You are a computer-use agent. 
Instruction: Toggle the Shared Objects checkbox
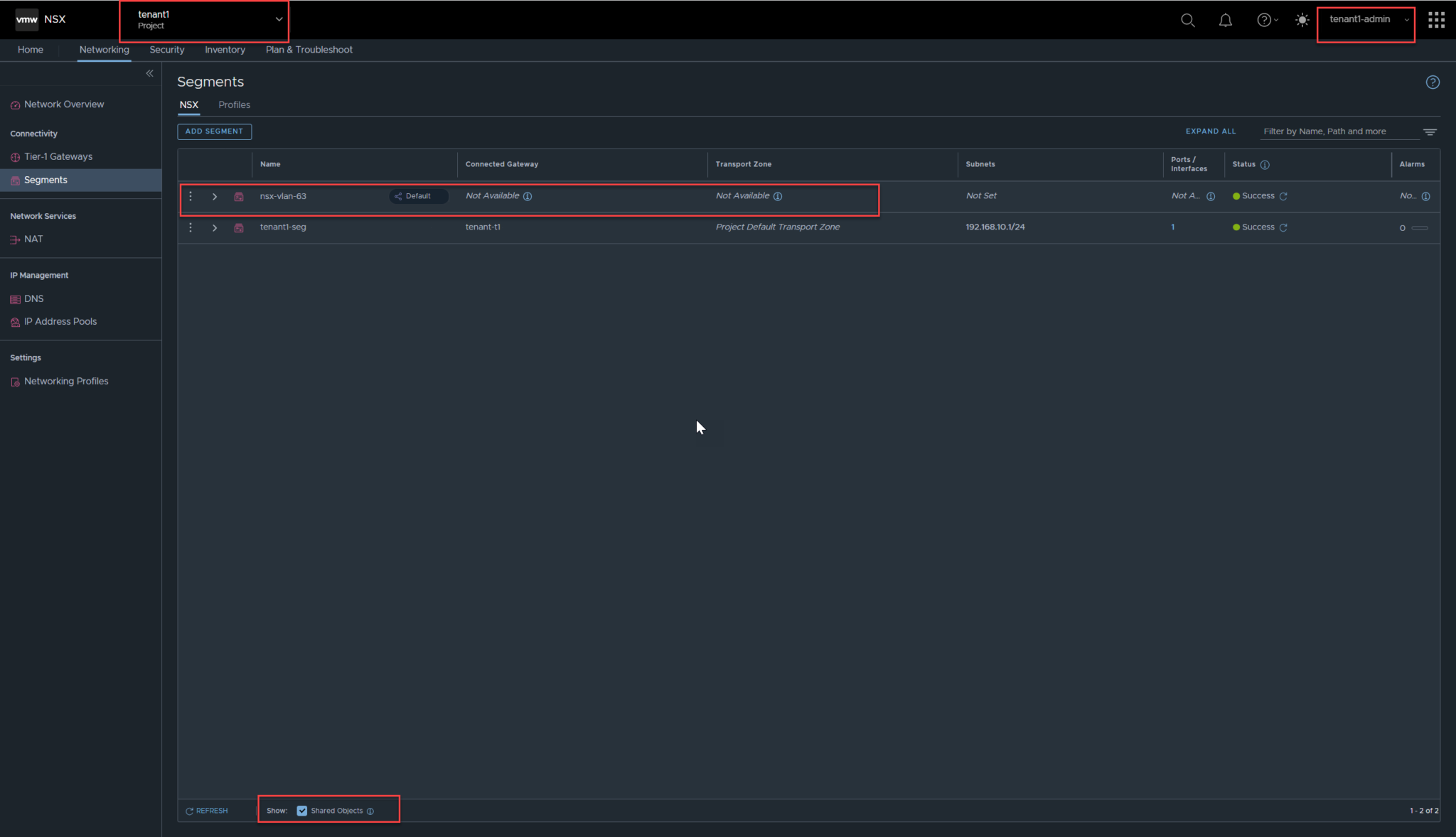pyautogui.click(x=302, y=811)
